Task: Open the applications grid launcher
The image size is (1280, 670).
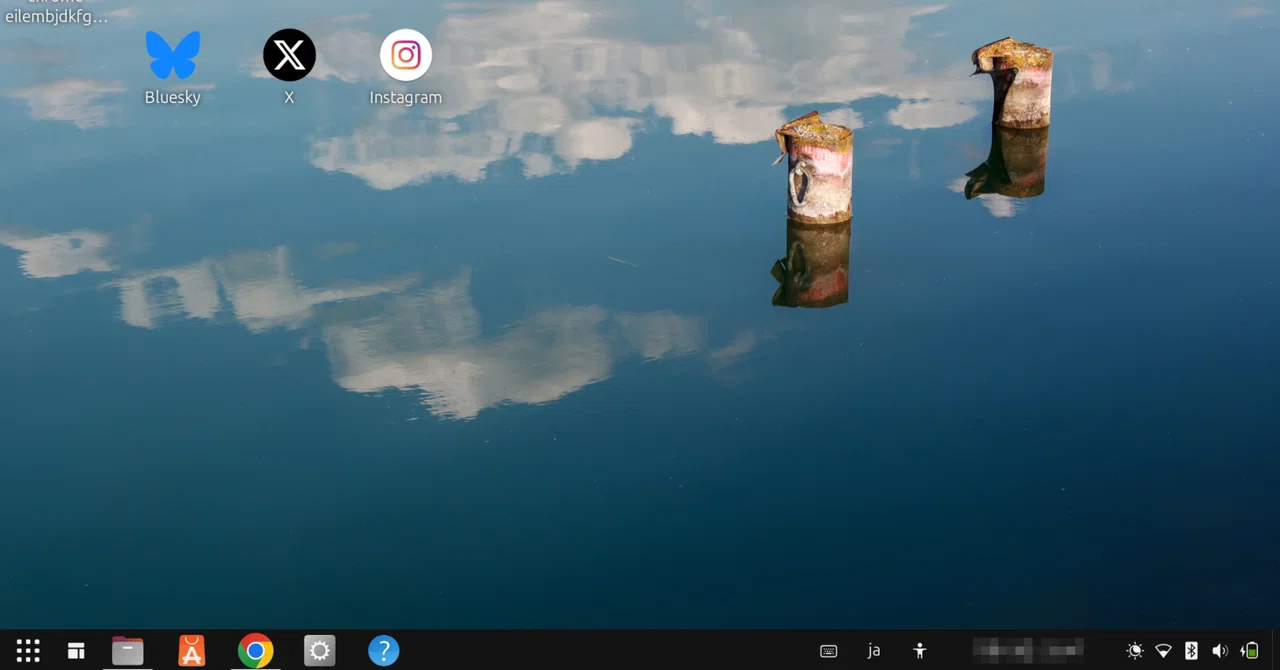Action: click(x=28, y=651)
